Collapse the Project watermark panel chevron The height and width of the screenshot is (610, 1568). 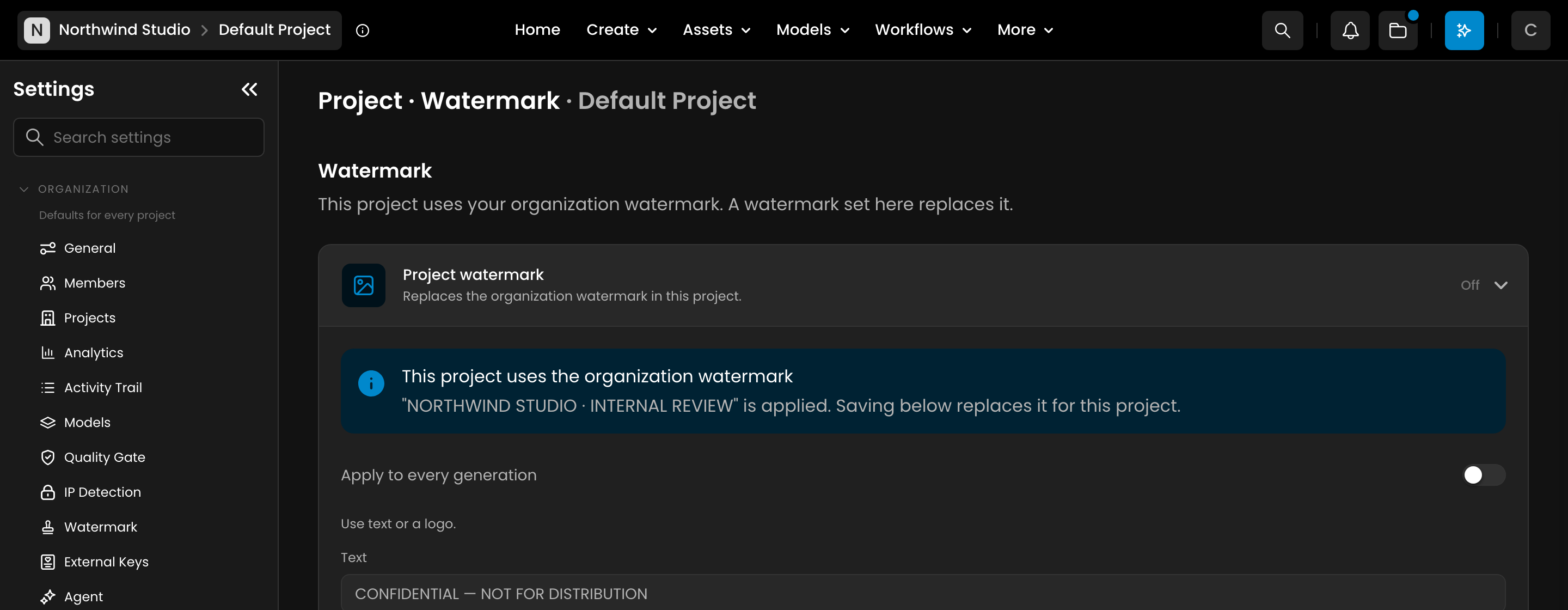coord(1500,285)
